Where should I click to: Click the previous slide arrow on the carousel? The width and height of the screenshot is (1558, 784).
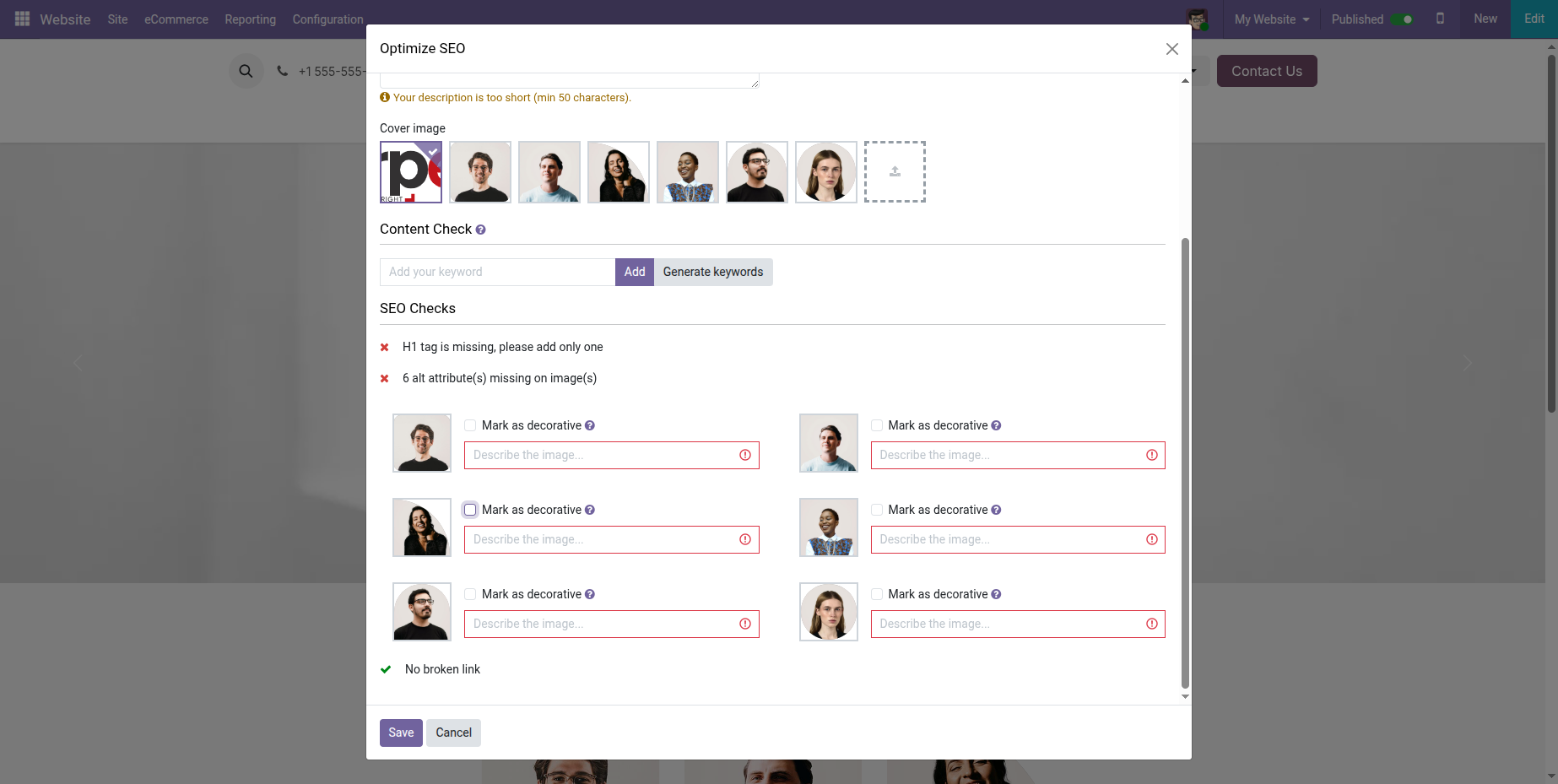coord(78,363)
